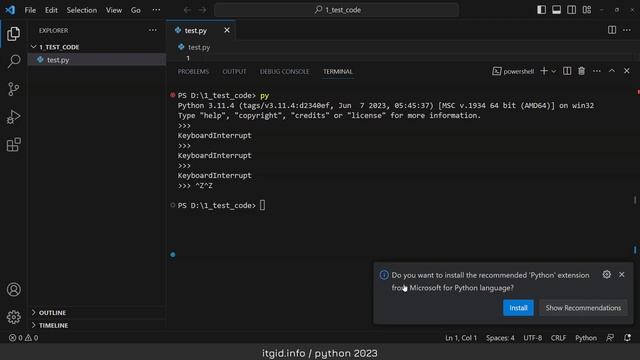Switch to the DEBUG CONSOLE tab
The height and width of the screenshot is (360, 640).
coord(284,71)
